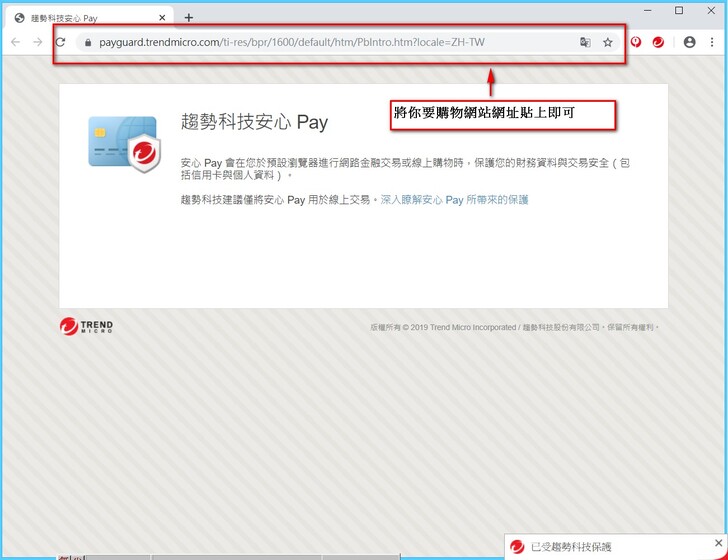Open 深入瞭解安心 Pay 所帶來的保護 link

[x=454, y=200]
